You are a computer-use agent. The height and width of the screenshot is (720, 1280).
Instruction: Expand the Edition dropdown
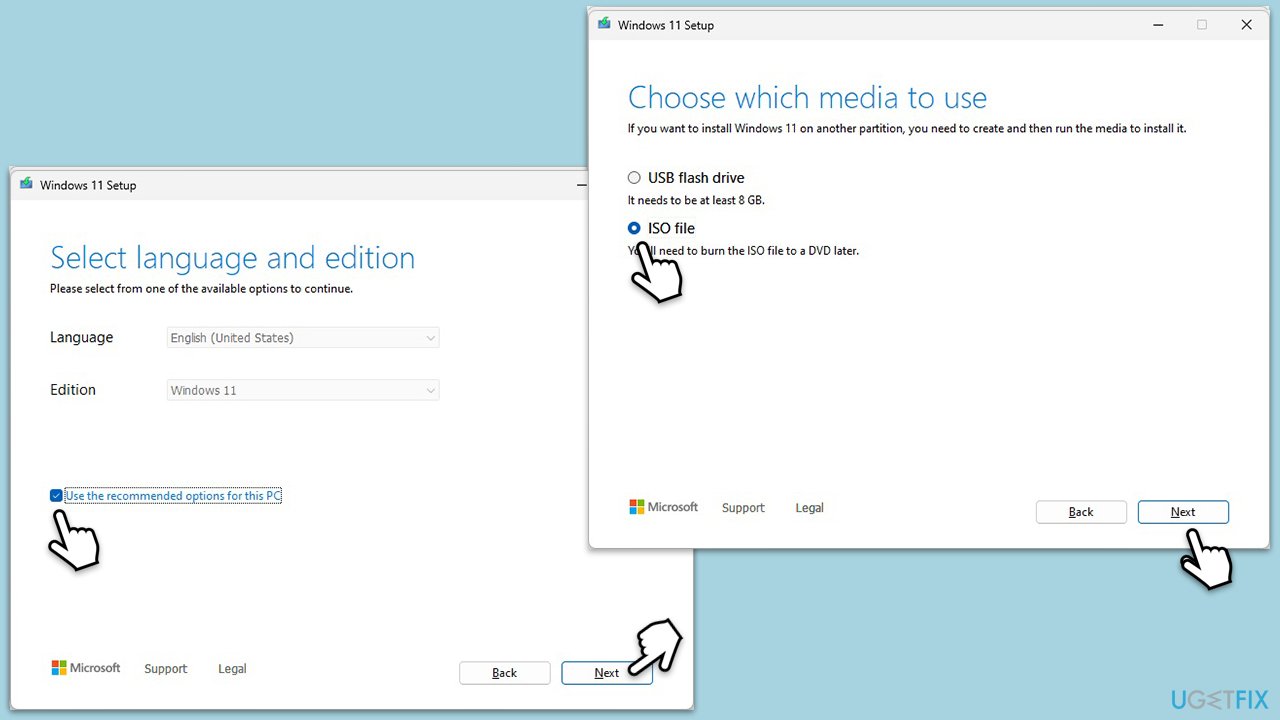303,390
